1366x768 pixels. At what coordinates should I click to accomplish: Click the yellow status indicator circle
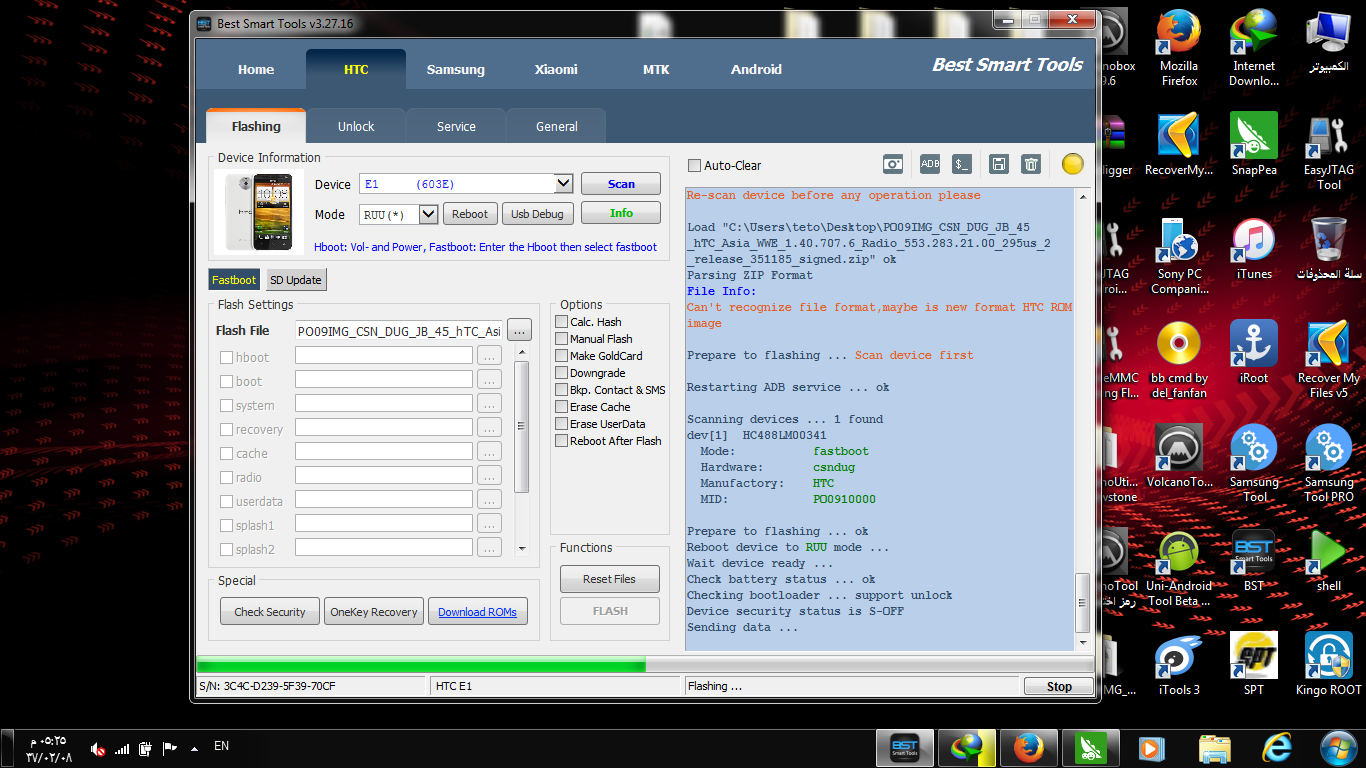click(1073, 164)
